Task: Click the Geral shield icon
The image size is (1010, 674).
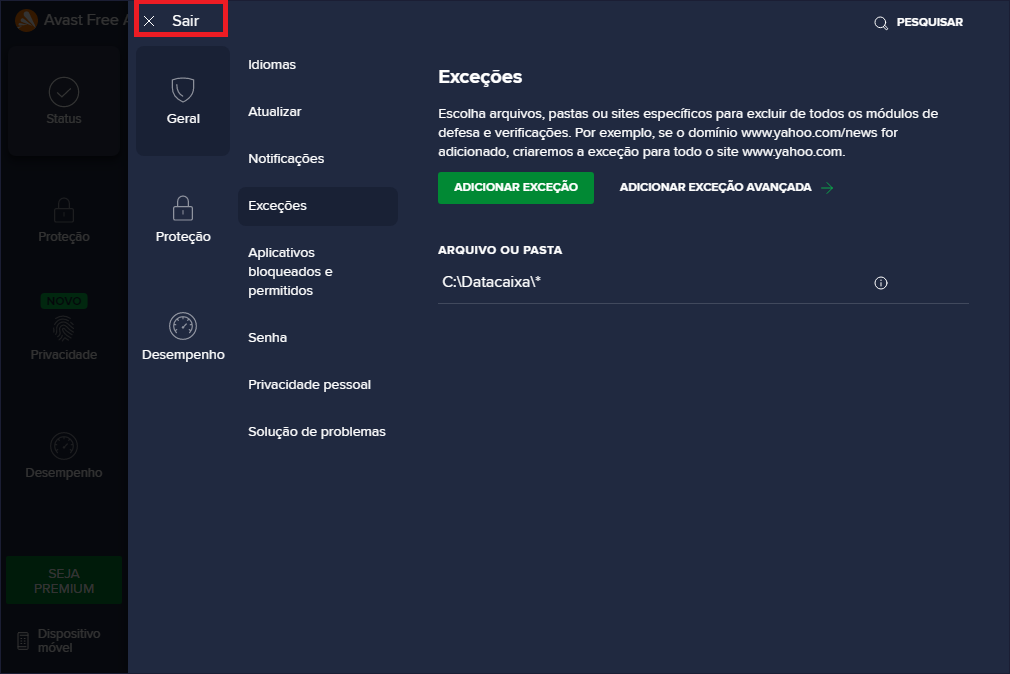Action: [183, 91]
